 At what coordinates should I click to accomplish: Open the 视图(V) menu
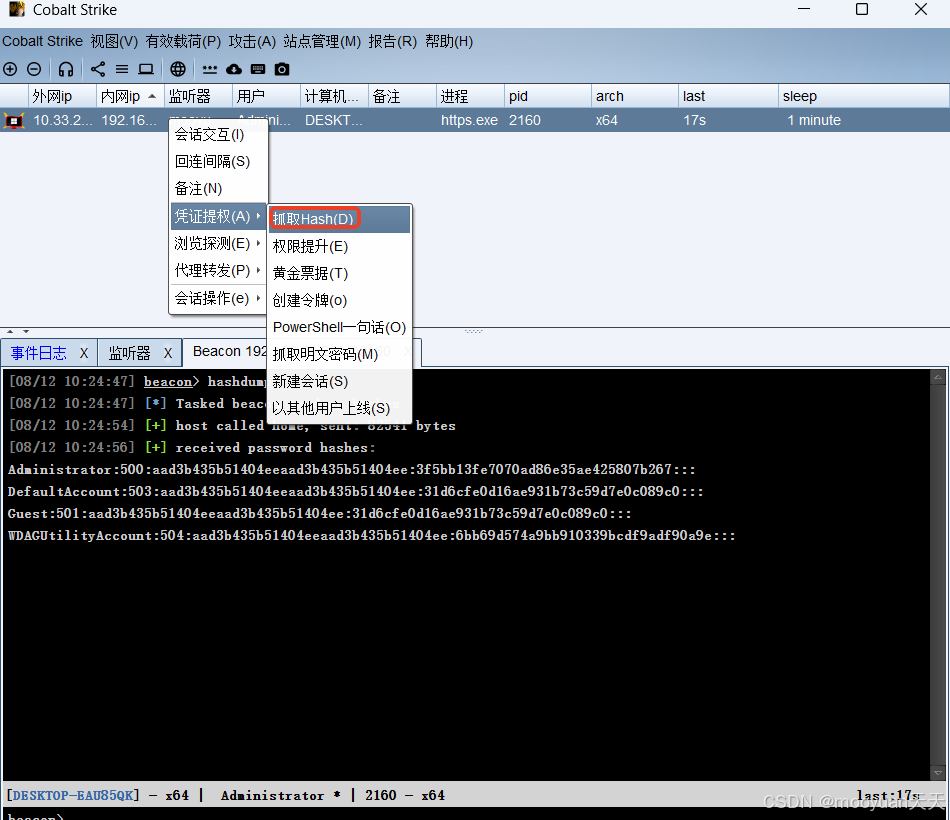(114, 41)
